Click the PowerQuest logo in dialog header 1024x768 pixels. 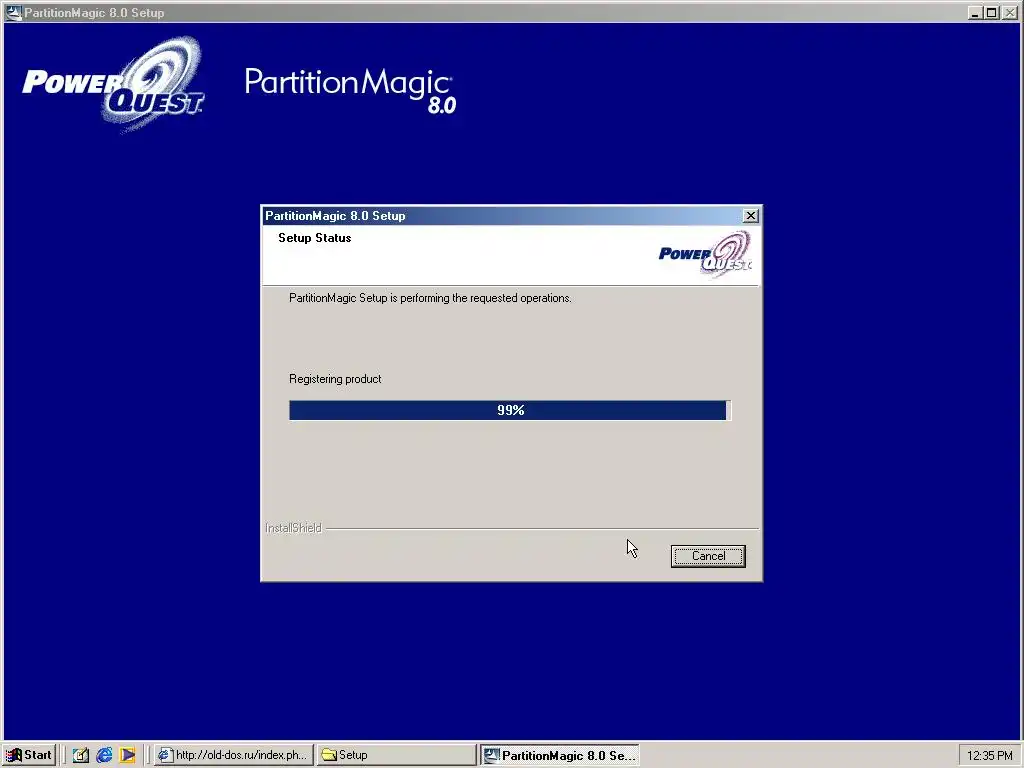point(705,254)
